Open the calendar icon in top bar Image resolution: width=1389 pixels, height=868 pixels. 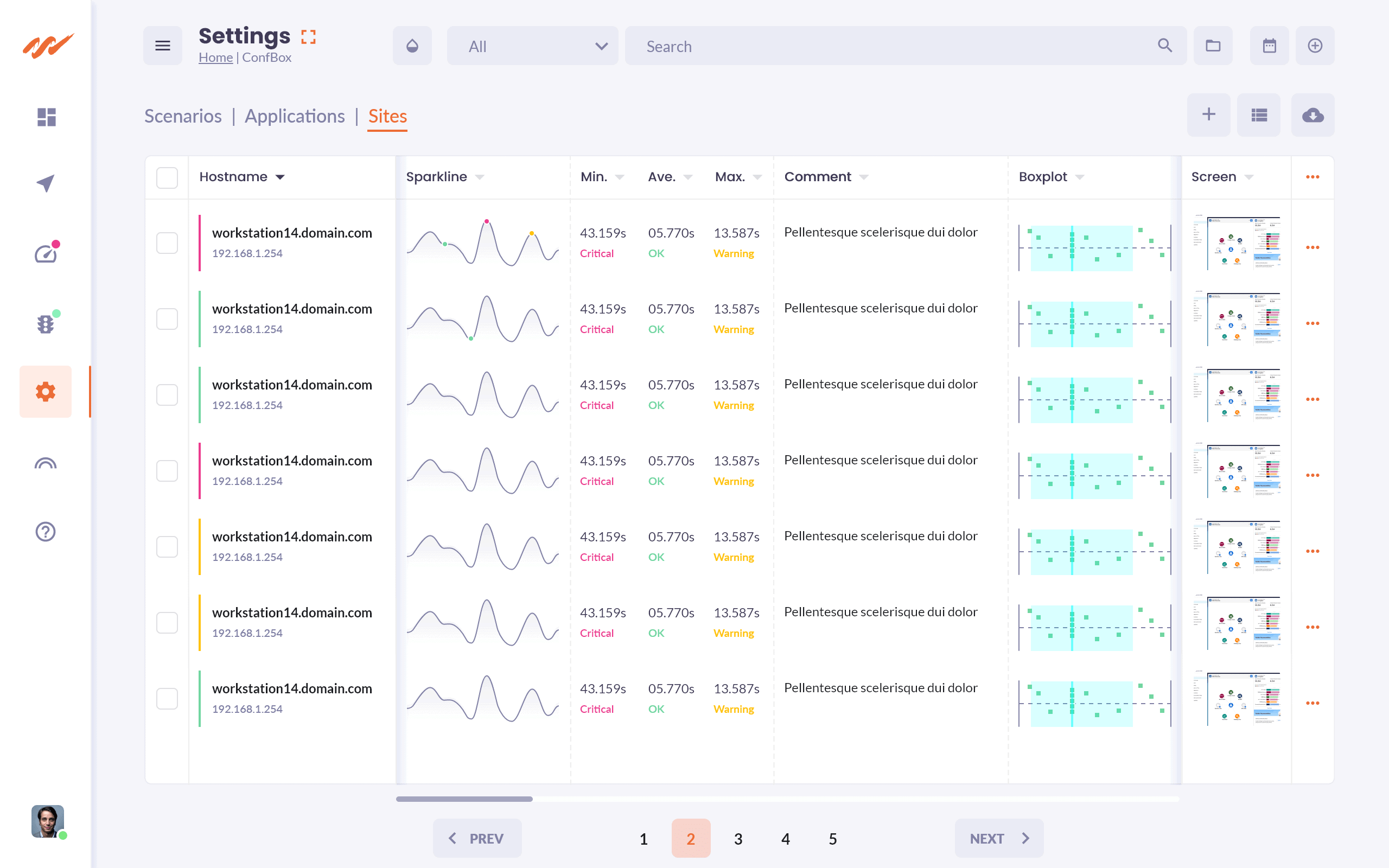(1269, 46)
